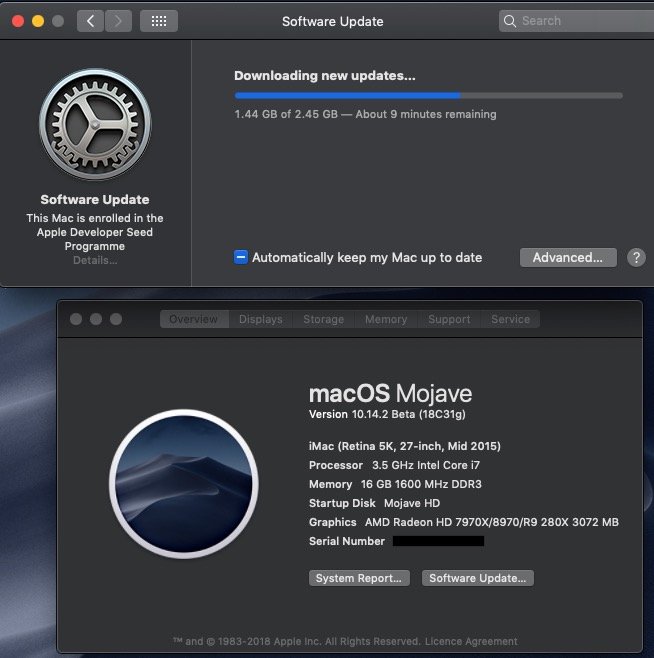This screenshot has width=654, height=658.
Task: Click System Report... button
Action: [x=359, y=578]
